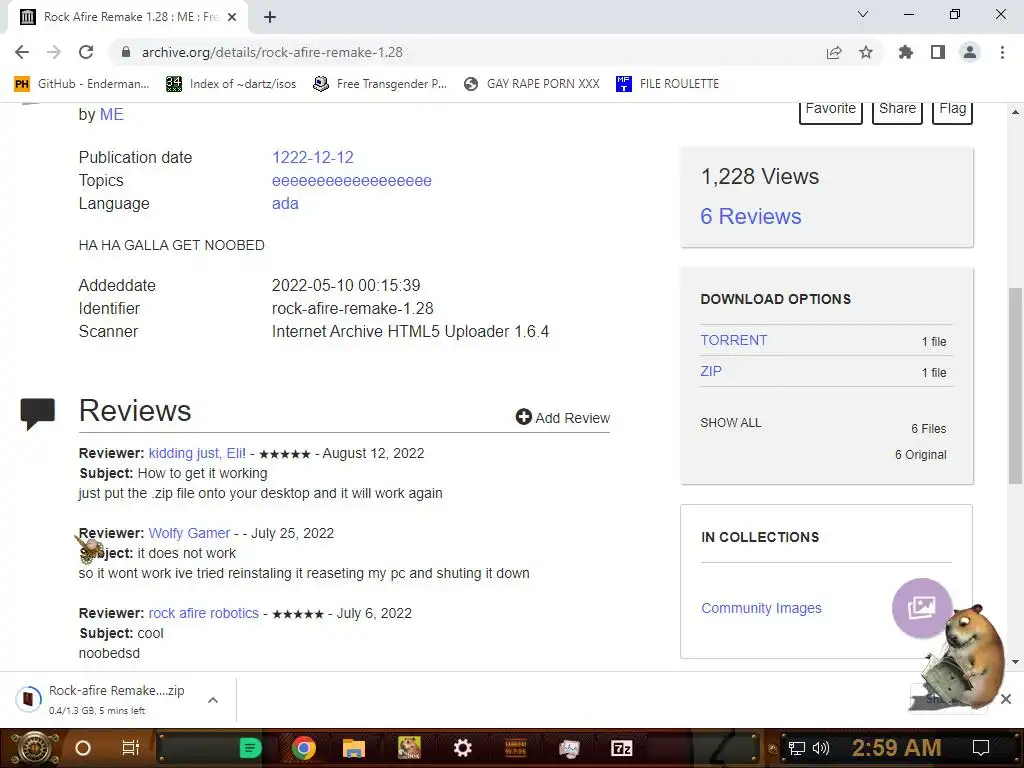Click the Share button
Screen dimensions: 1024x768
click(x=897, y=110)
